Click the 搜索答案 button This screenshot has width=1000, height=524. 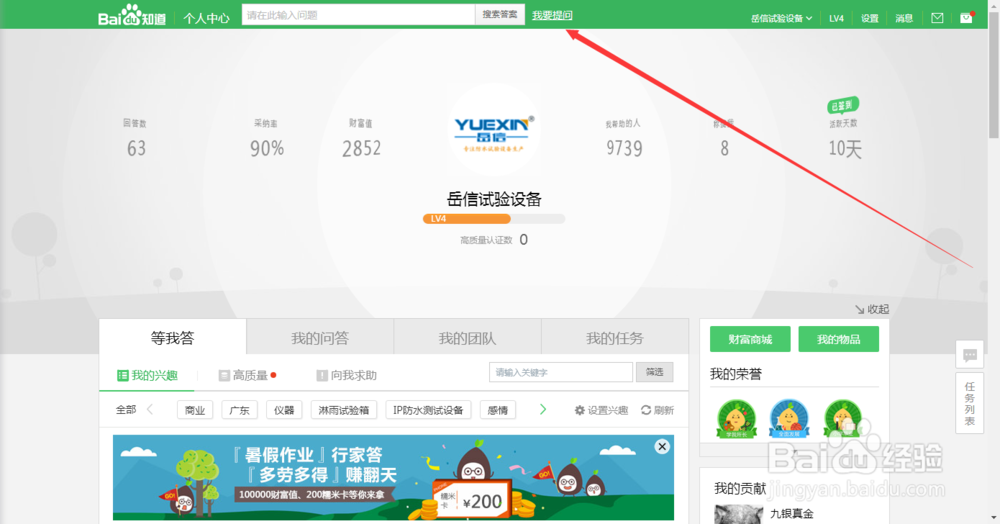click(x=500, y=14)
